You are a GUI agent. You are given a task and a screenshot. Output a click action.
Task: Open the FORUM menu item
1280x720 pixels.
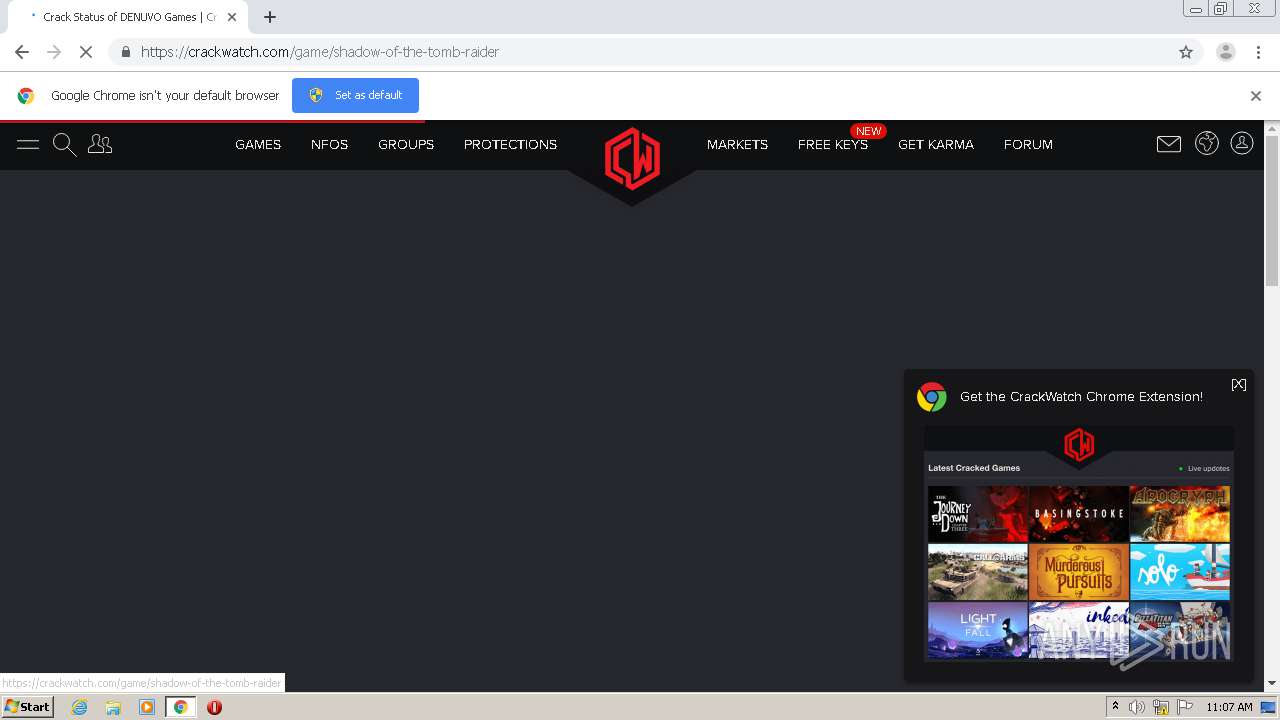pyautogui.click(x=1028, y=145)
